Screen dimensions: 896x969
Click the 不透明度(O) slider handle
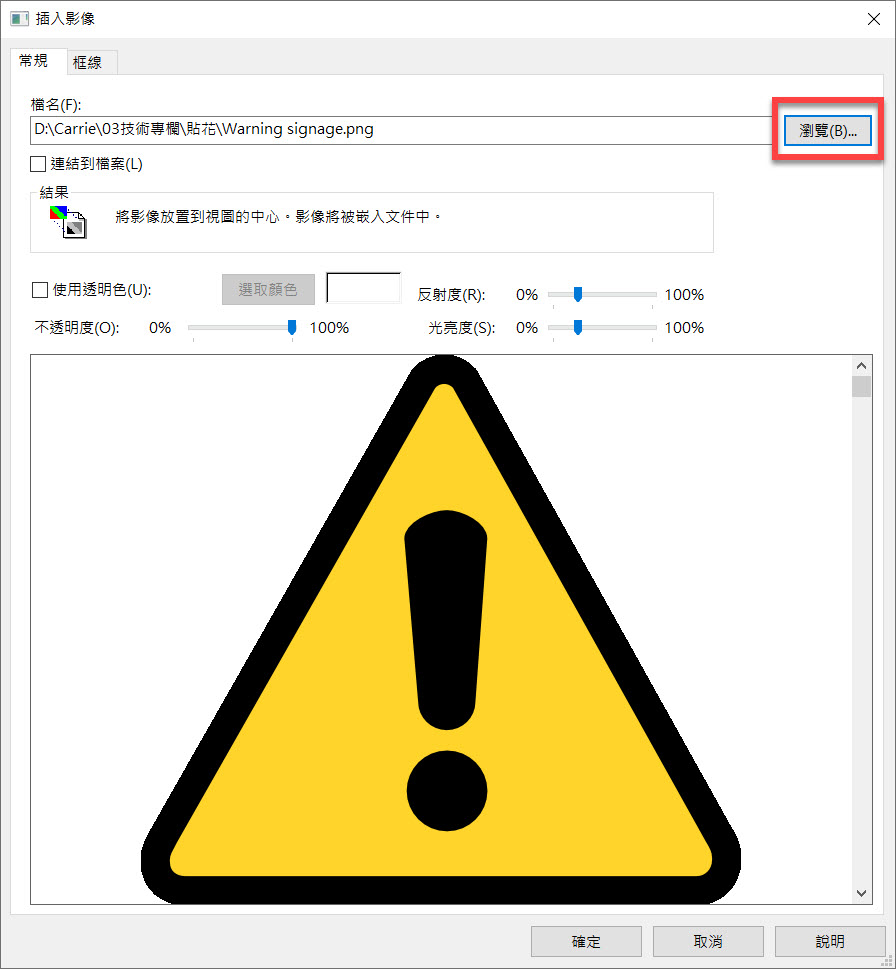292,327
